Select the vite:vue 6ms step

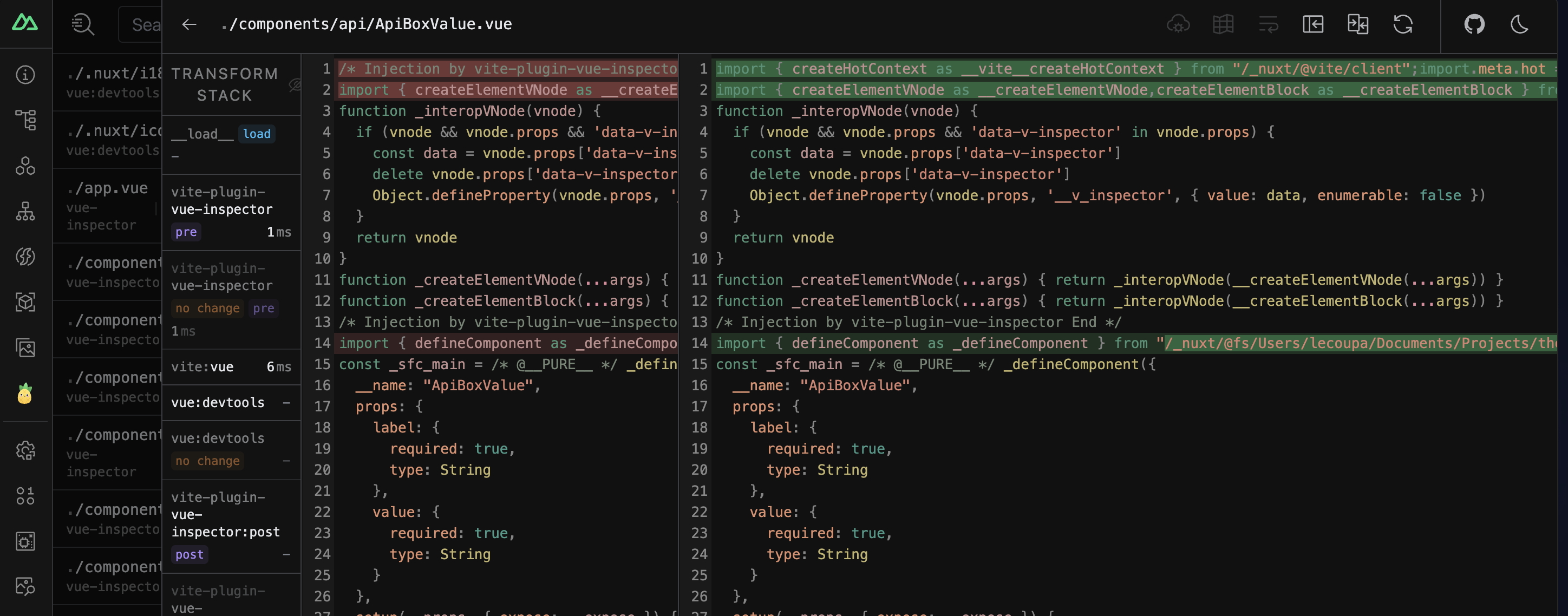coord(231,367)
